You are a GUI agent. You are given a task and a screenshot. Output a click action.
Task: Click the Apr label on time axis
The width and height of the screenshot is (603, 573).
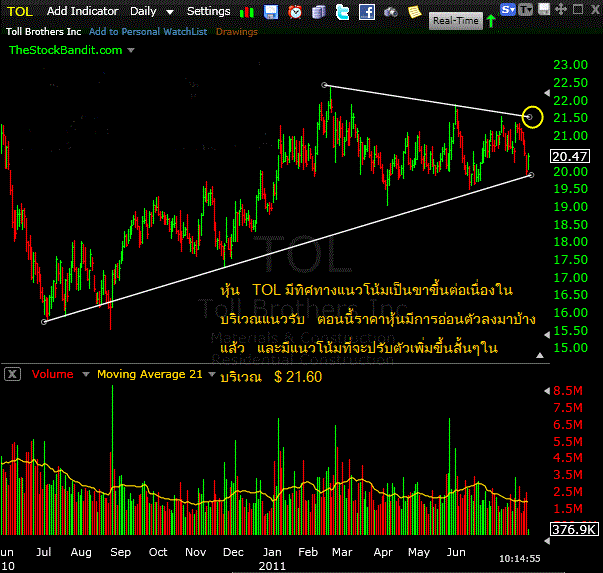pyautogui.click(x=383, y=552)
